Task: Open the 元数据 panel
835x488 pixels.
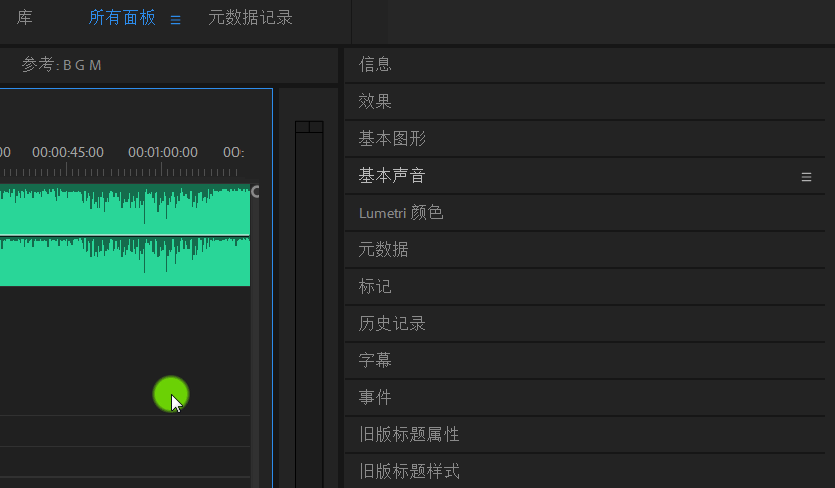Action: 585,249
